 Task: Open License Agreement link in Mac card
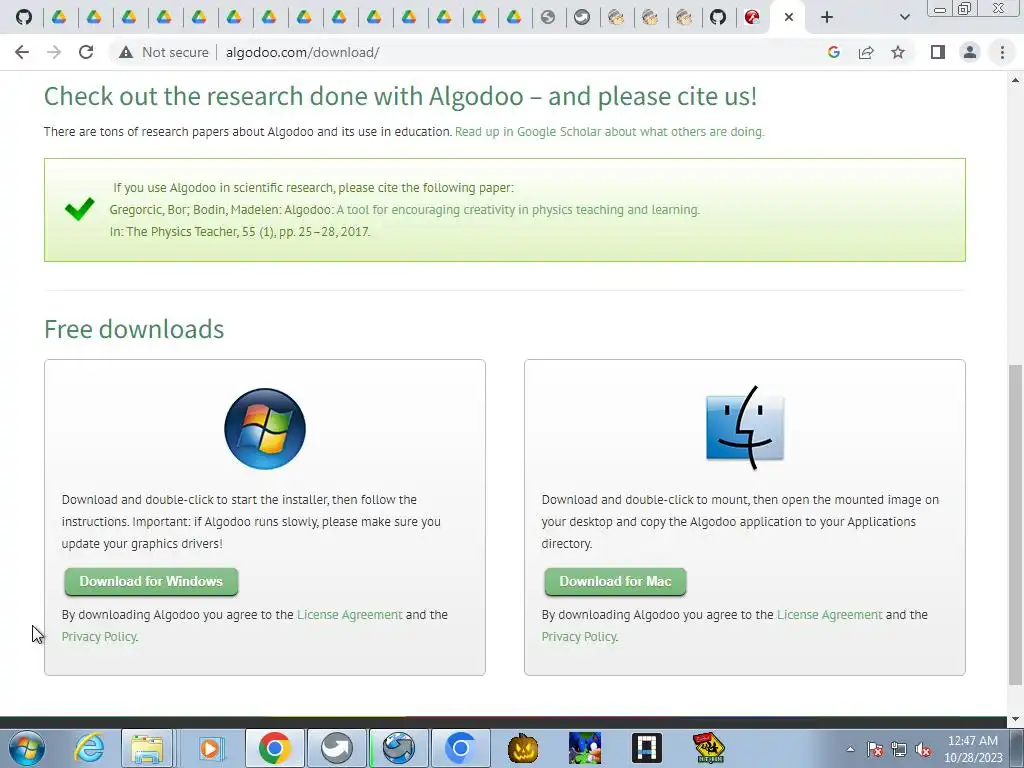829,615
